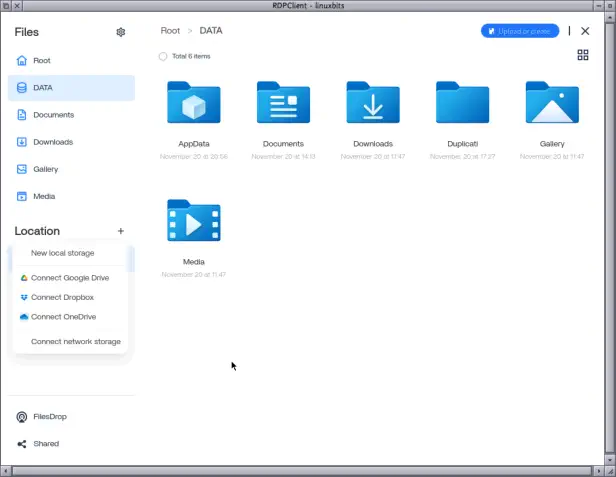Open the Gallery folder in the file grid
This screenshot has height=477, width=616.
click(x=552, y=103)
